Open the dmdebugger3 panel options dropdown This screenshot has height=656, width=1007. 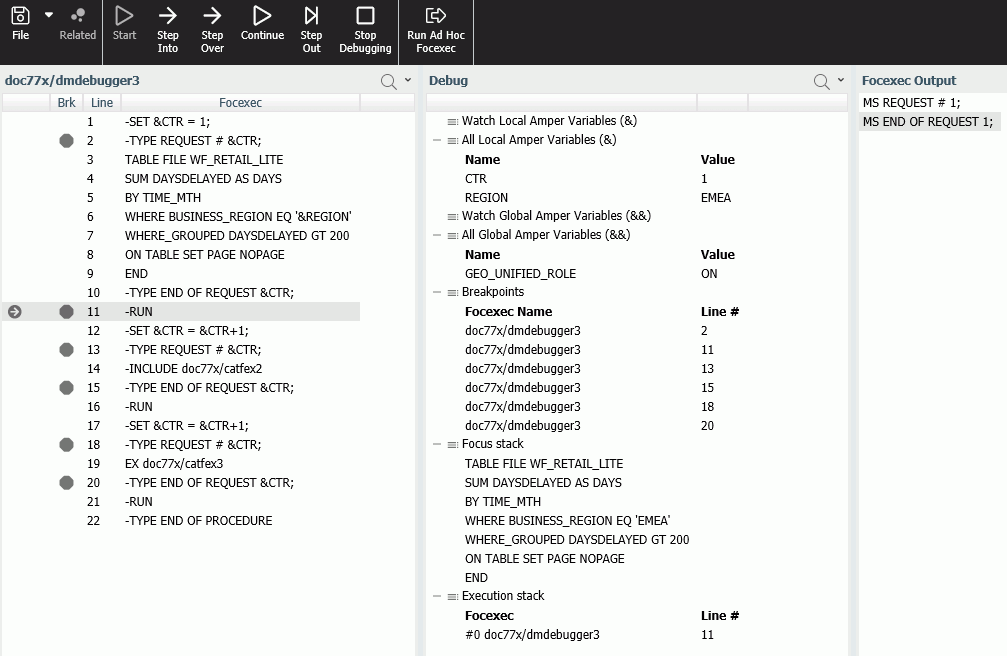pos(408,80)
